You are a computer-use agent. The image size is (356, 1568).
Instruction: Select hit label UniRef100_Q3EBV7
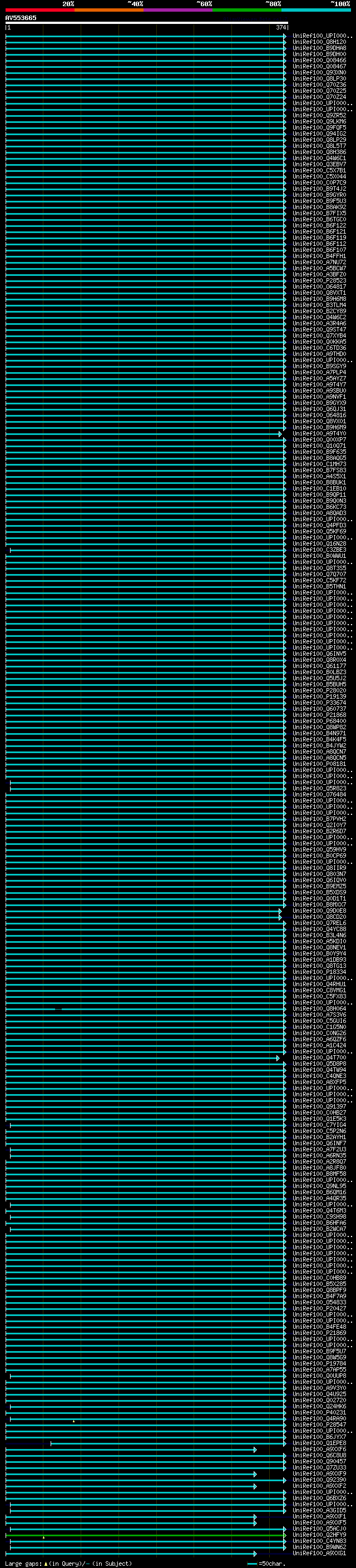tap(319, 164)
